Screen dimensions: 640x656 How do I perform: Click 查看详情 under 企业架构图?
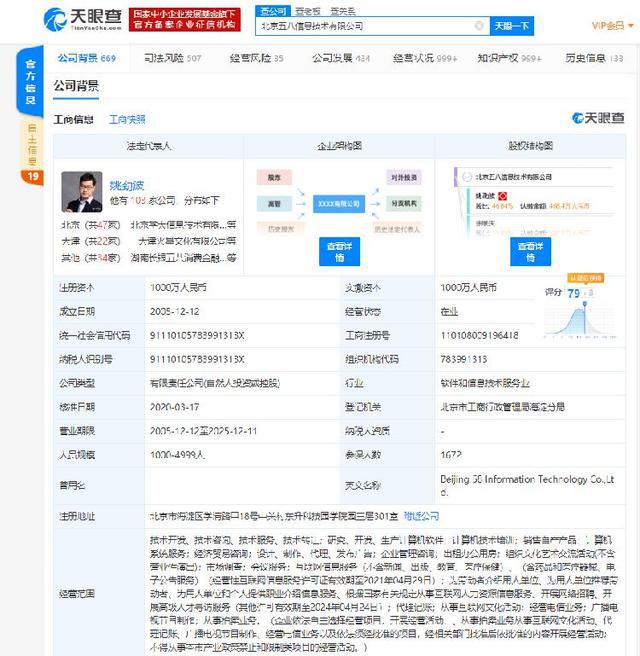point(339,251)
